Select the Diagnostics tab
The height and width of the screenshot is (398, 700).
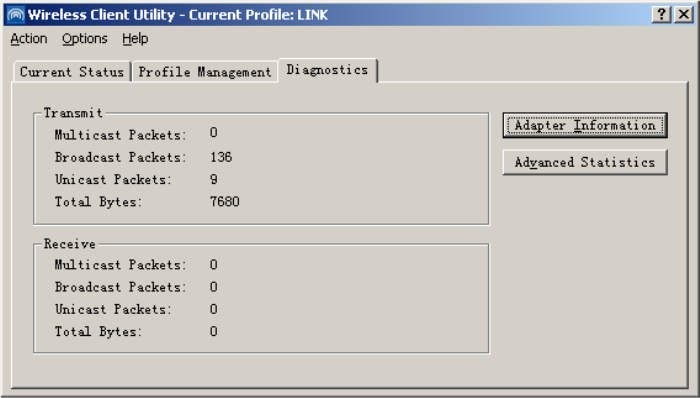click(327, 70)
